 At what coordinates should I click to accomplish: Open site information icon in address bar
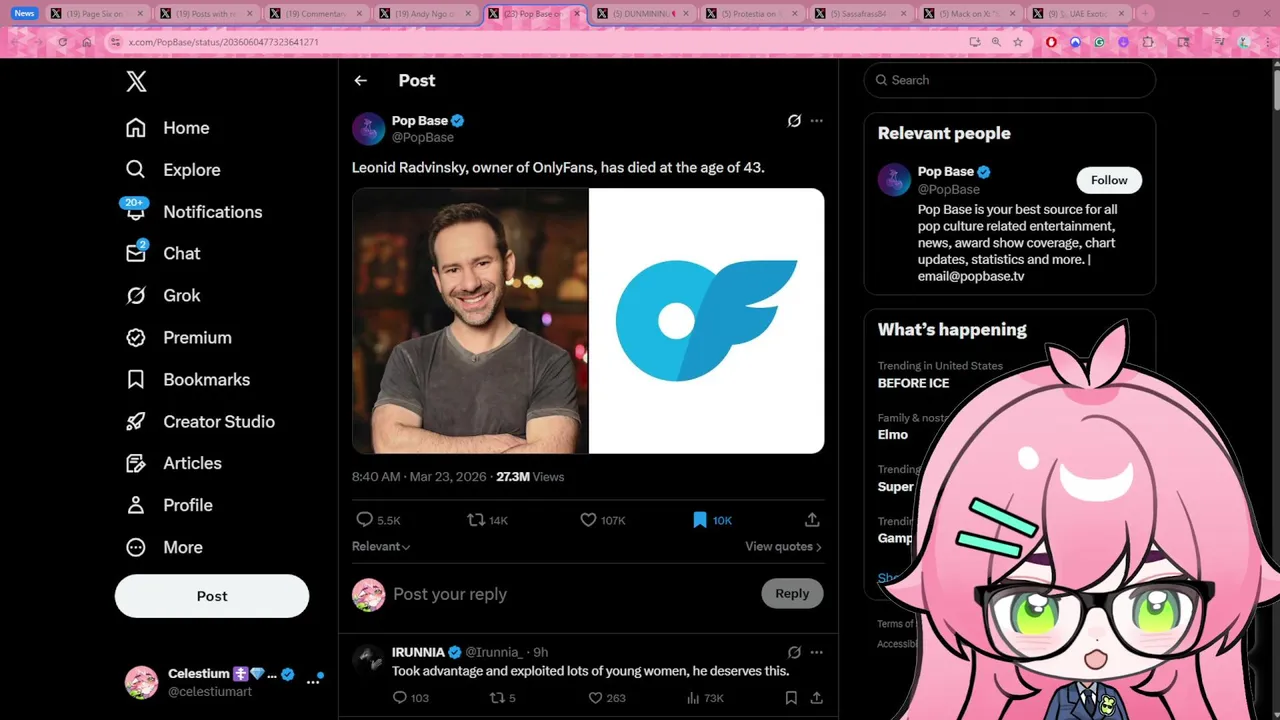click(x=115, y=42)
